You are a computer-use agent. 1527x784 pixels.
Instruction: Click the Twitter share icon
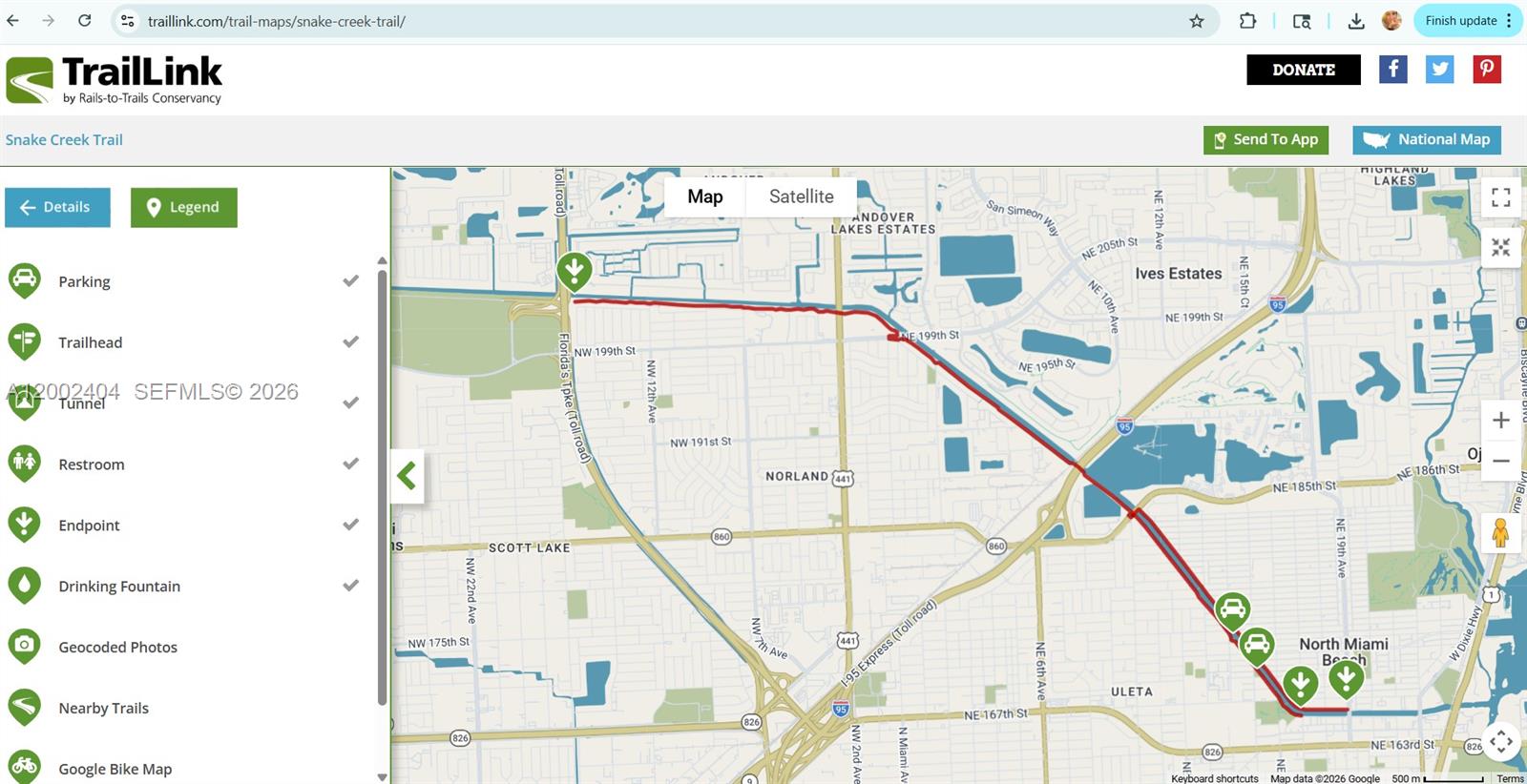coord(1439,69)
